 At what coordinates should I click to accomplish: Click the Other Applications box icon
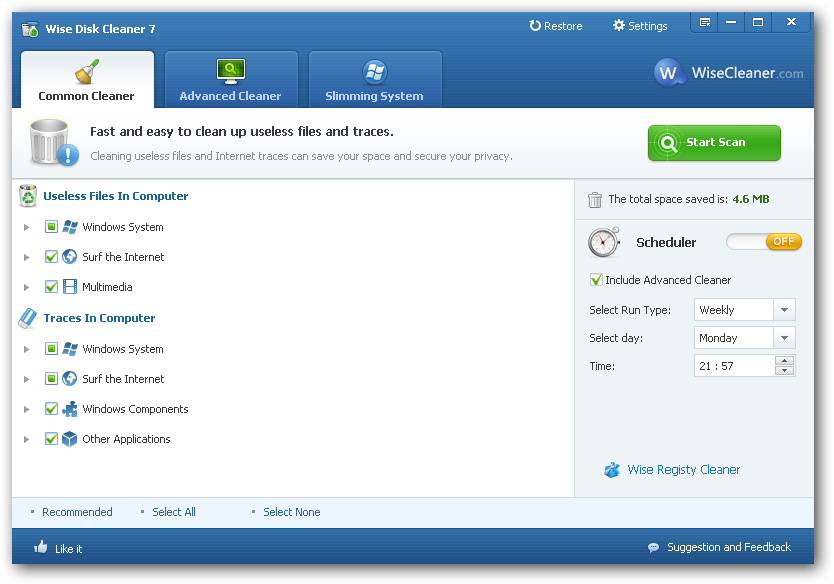[x=70, y=439]
